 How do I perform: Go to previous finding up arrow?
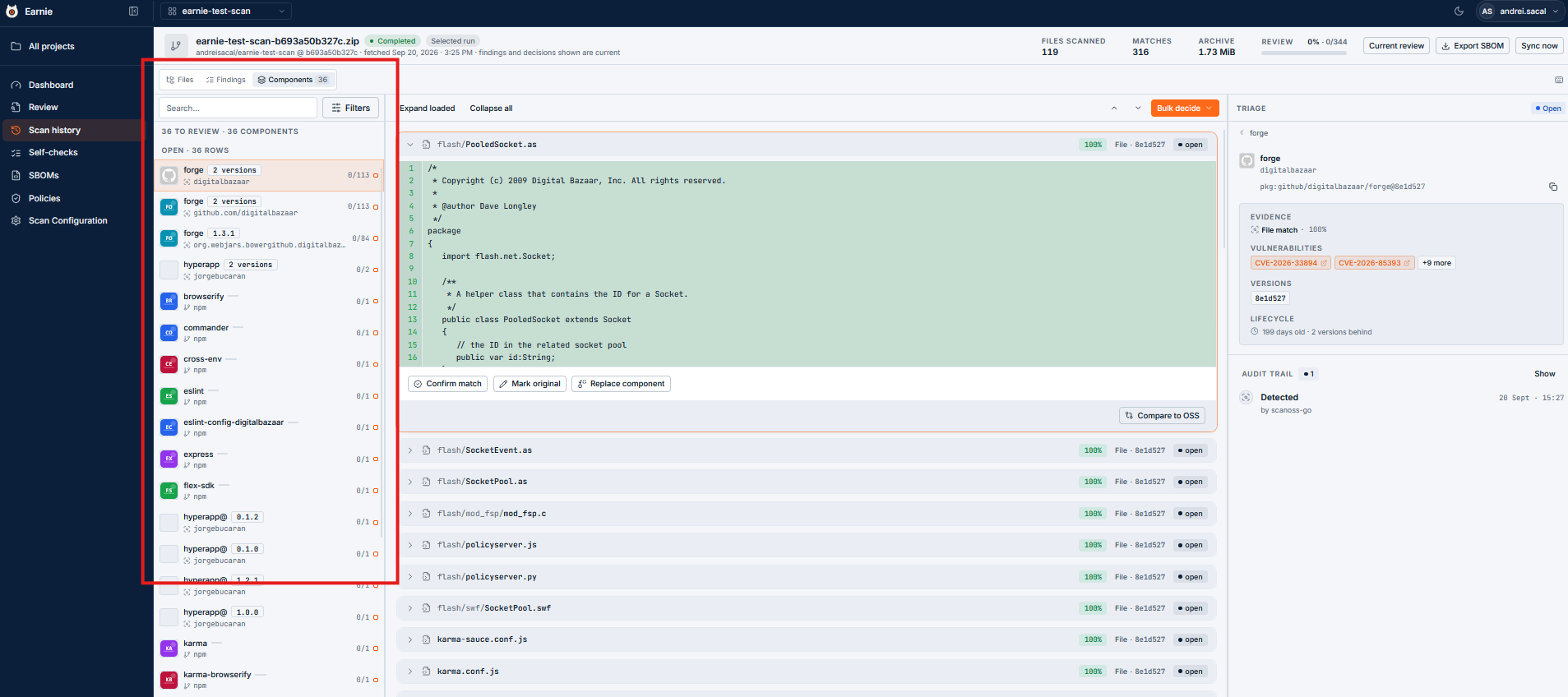pos(1114,108)
